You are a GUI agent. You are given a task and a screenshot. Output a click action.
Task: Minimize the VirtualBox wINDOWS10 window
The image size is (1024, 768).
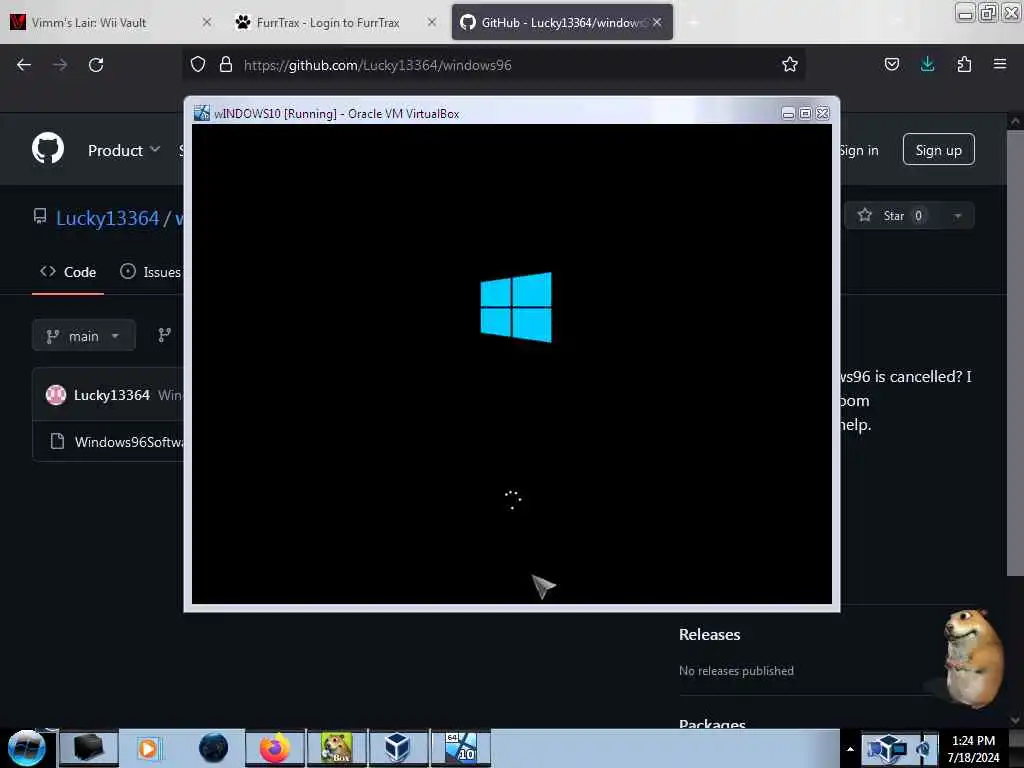(788, 114)
